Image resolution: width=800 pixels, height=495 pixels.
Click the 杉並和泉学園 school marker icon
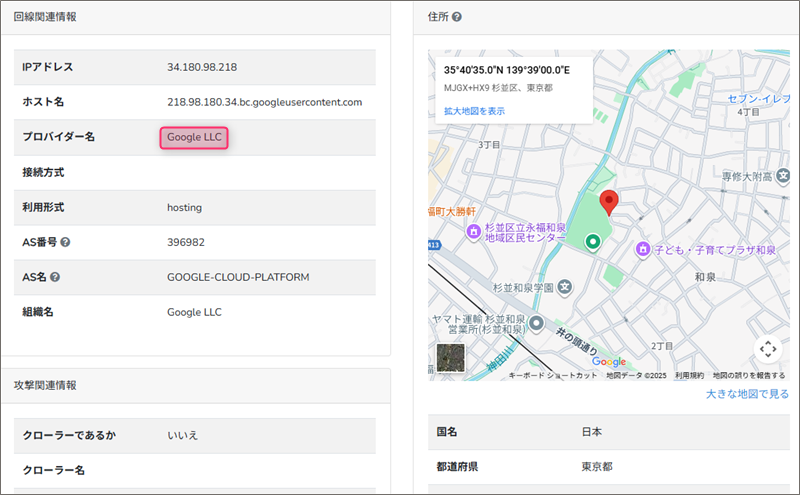coord(564,287)
